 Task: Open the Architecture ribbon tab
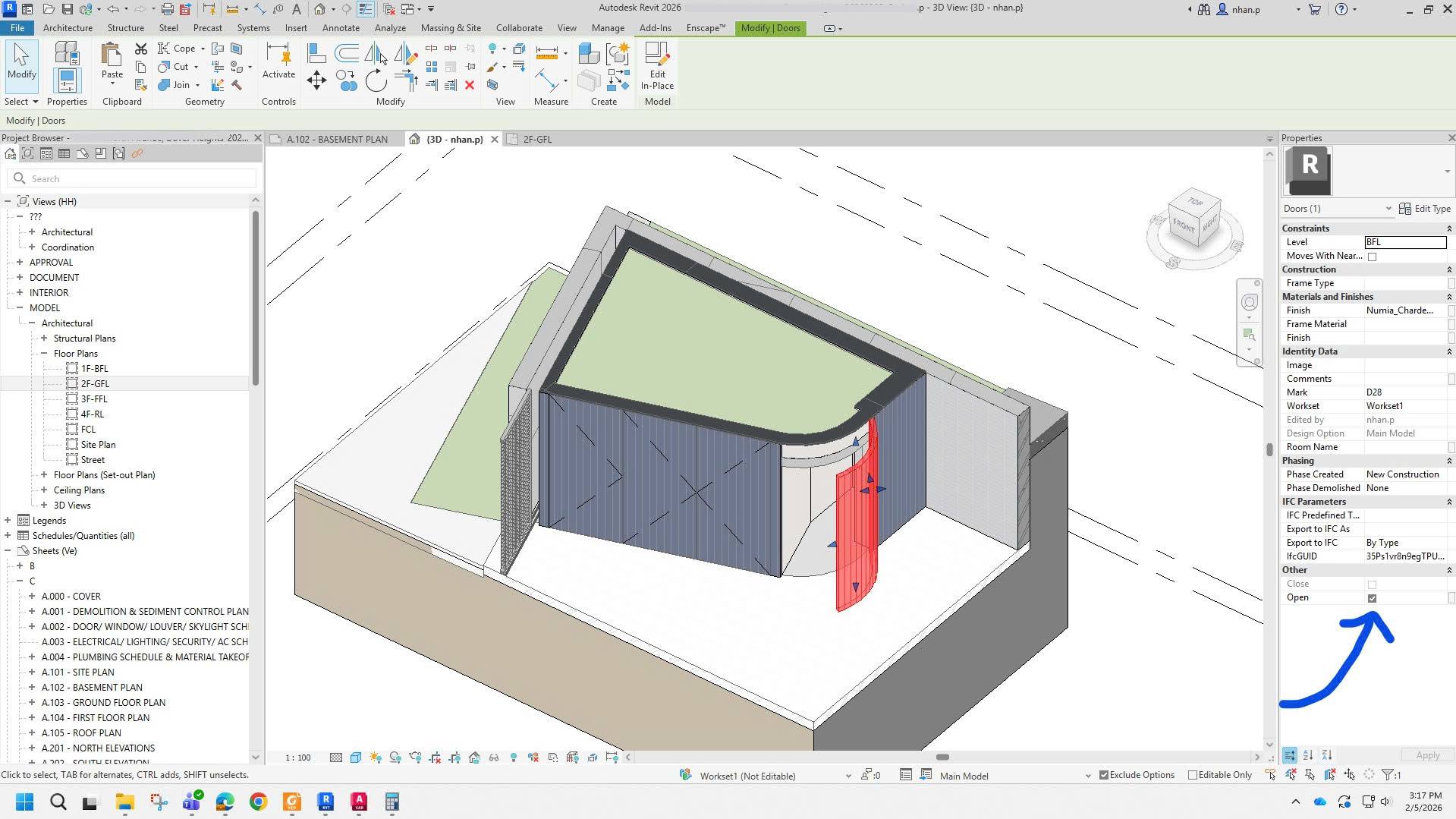[68, 28]
